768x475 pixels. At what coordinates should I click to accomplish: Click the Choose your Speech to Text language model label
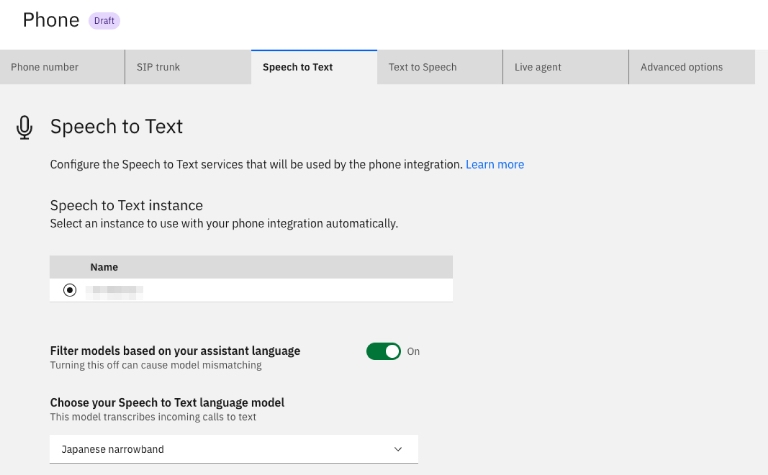click(x=167, y=402)
